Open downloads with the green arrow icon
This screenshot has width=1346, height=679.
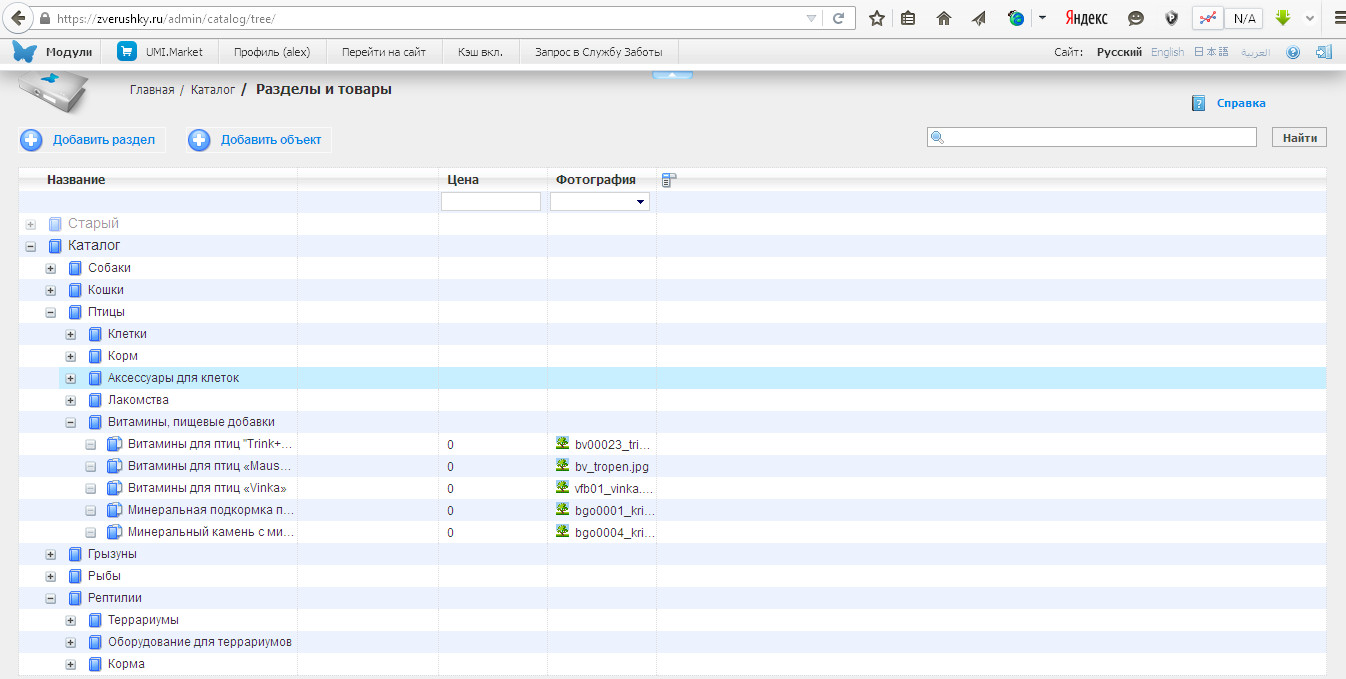(x=1283, y=18)
